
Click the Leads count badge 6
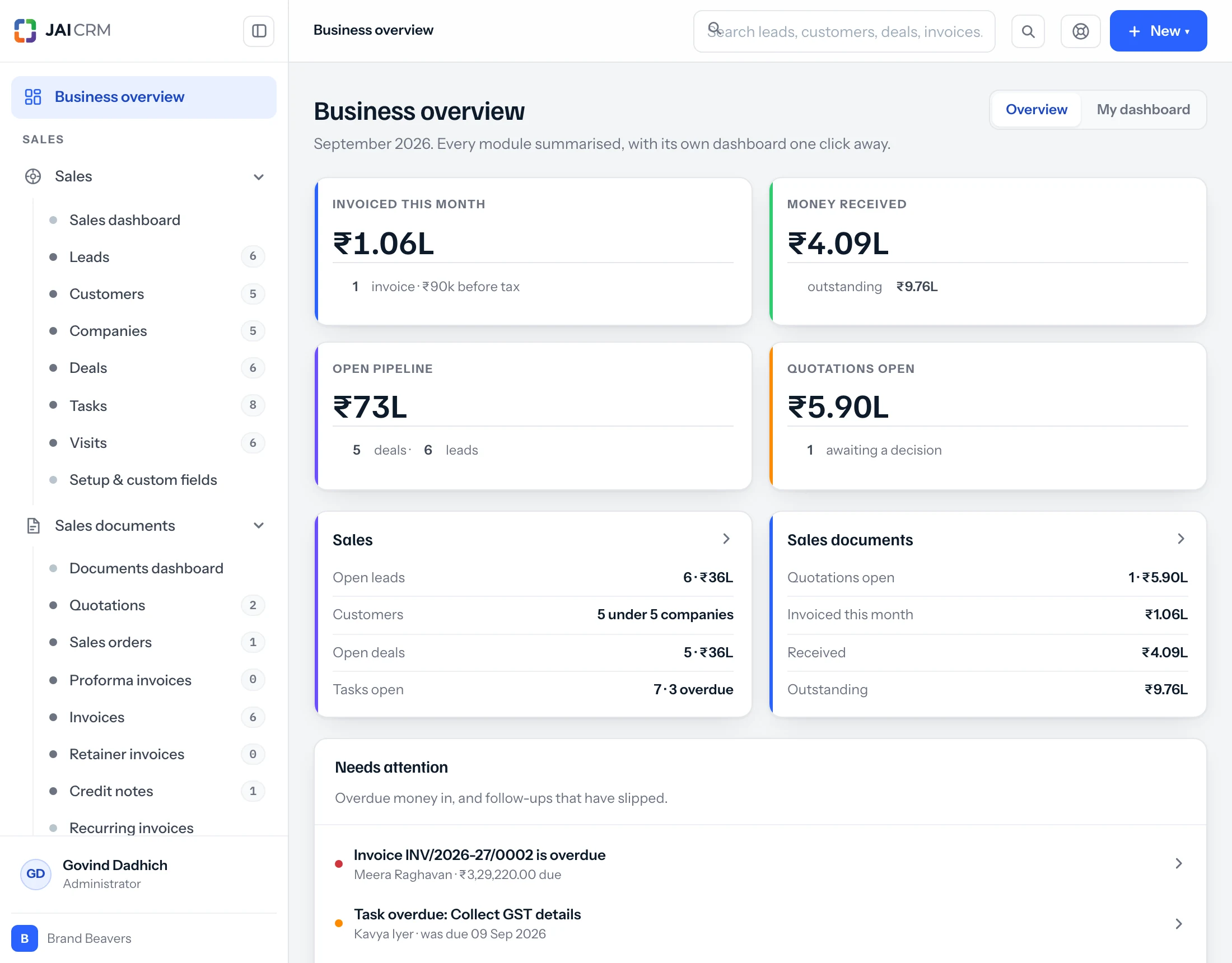(253, 256)
